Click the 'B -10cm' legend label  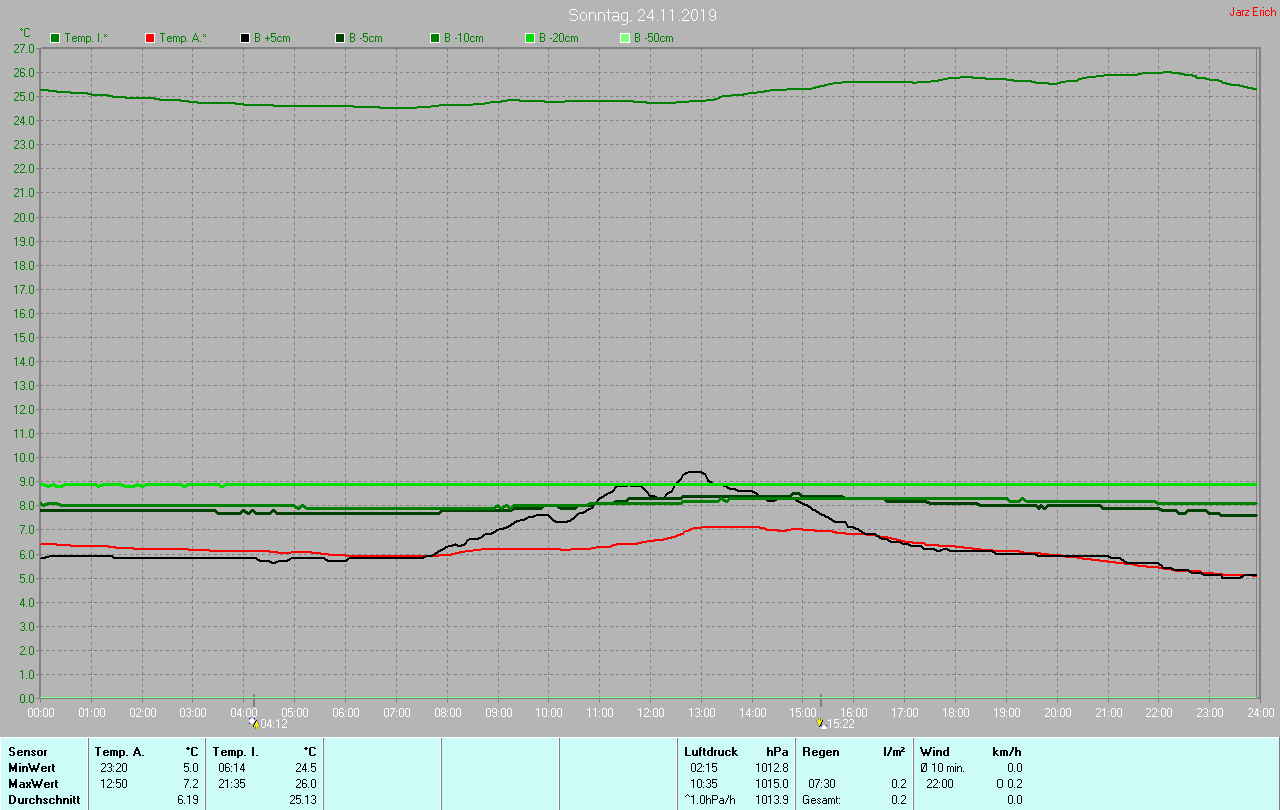click(x=464, y=38)
